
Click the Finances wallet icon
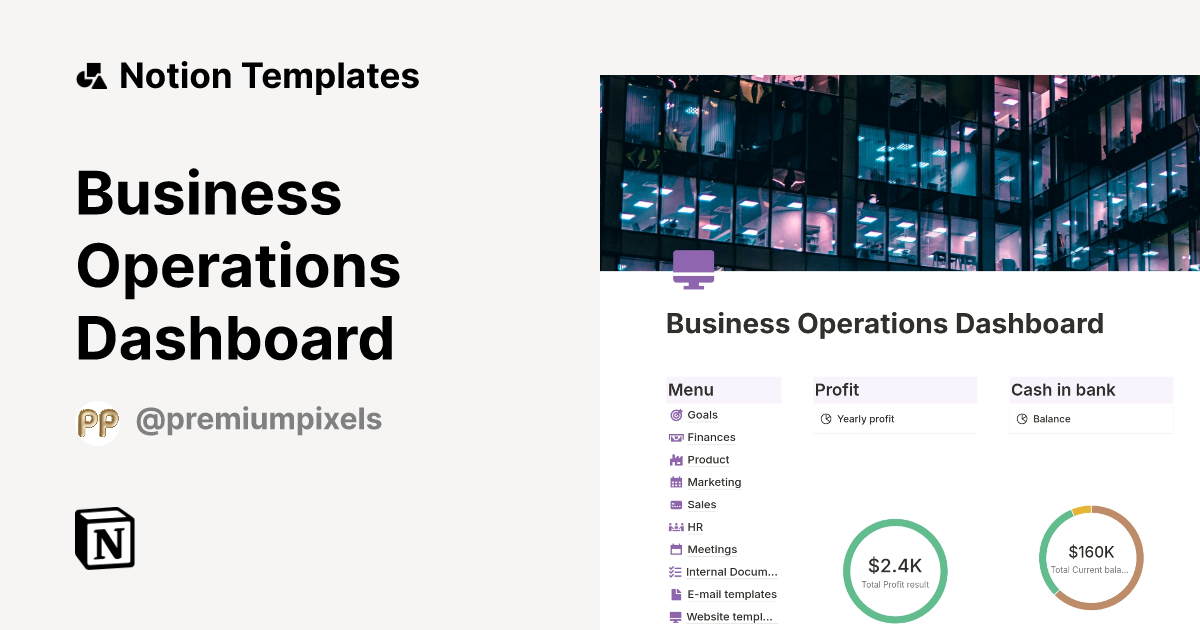[677, 437]
